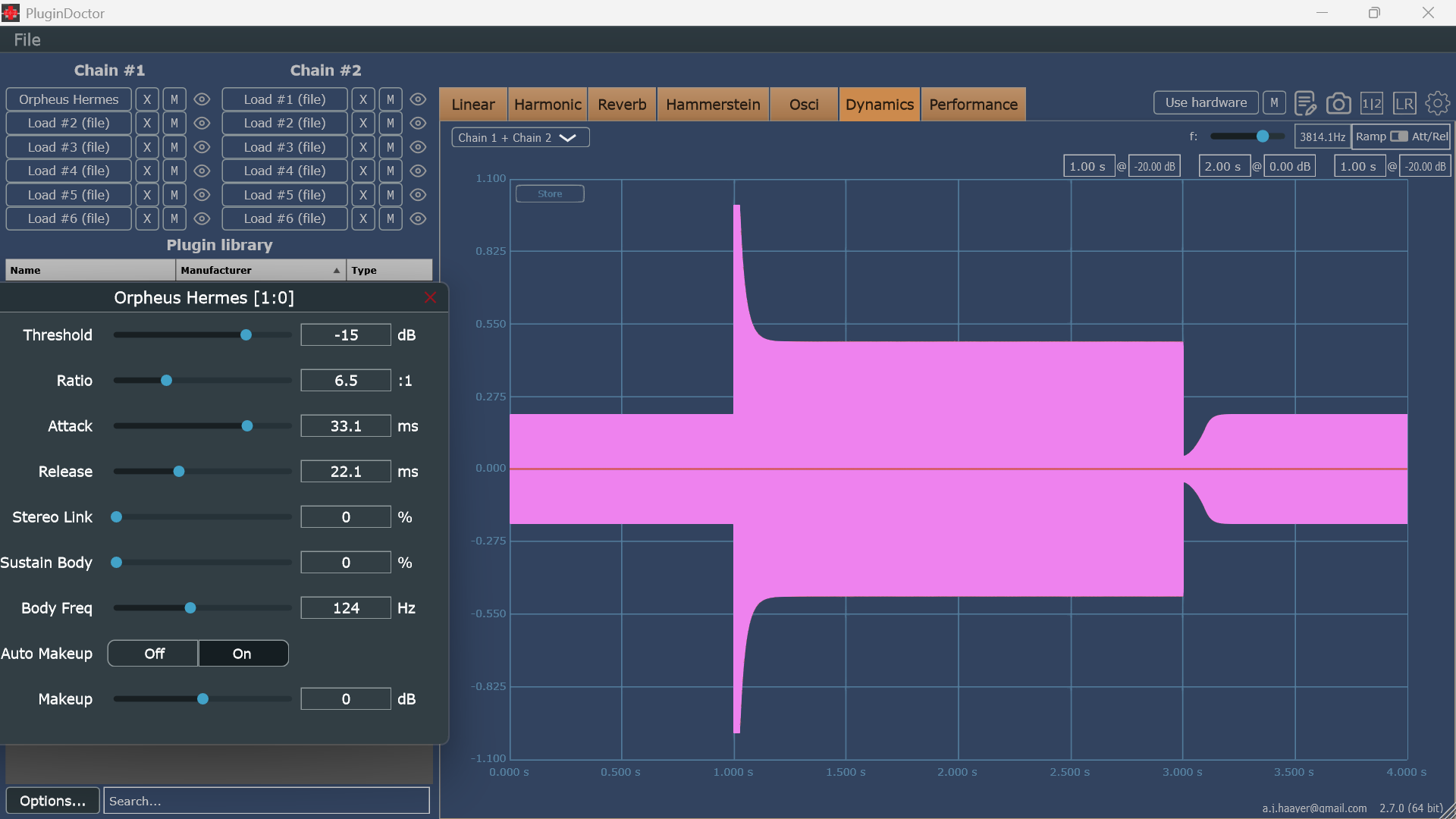Click X for Chain #2 Load #2 slot
This screenshot has width=1456, height=819.
[363, 123]
